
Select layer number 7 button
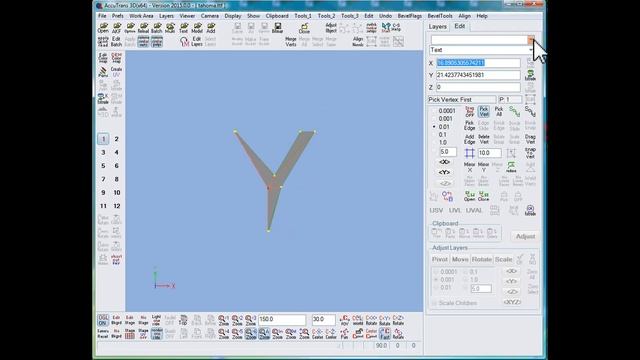click(103, 179)
